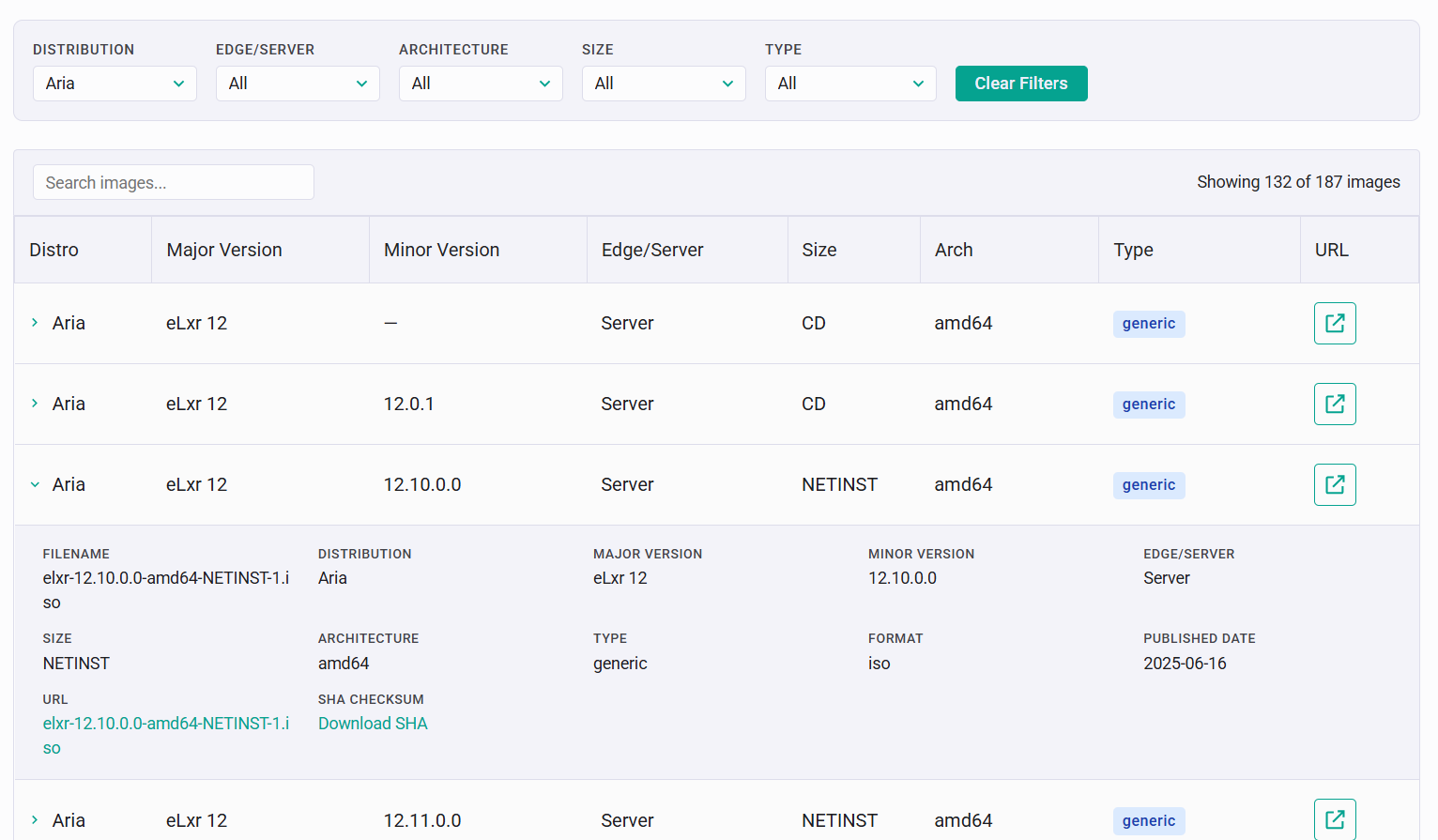Open external link for version 12.11.0.0 row

coord(1335,819)
